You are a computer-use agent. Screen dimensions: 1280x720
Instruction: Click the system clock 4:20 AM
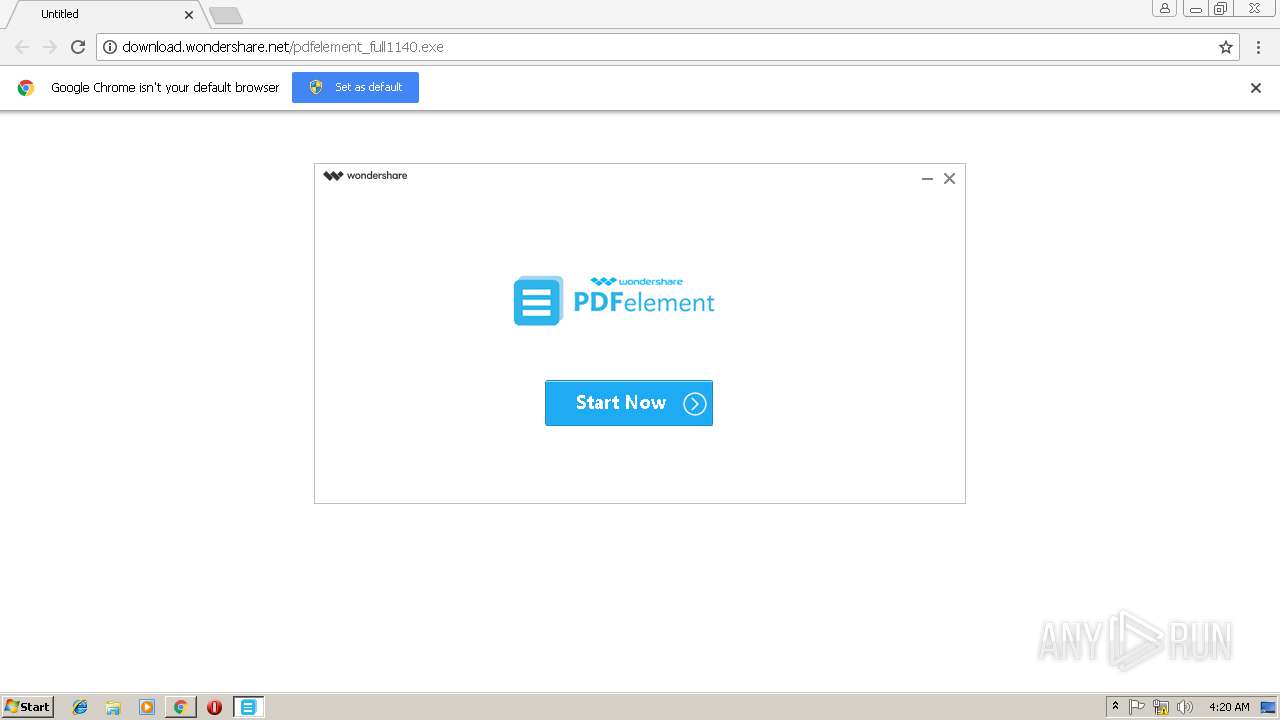1229,707
